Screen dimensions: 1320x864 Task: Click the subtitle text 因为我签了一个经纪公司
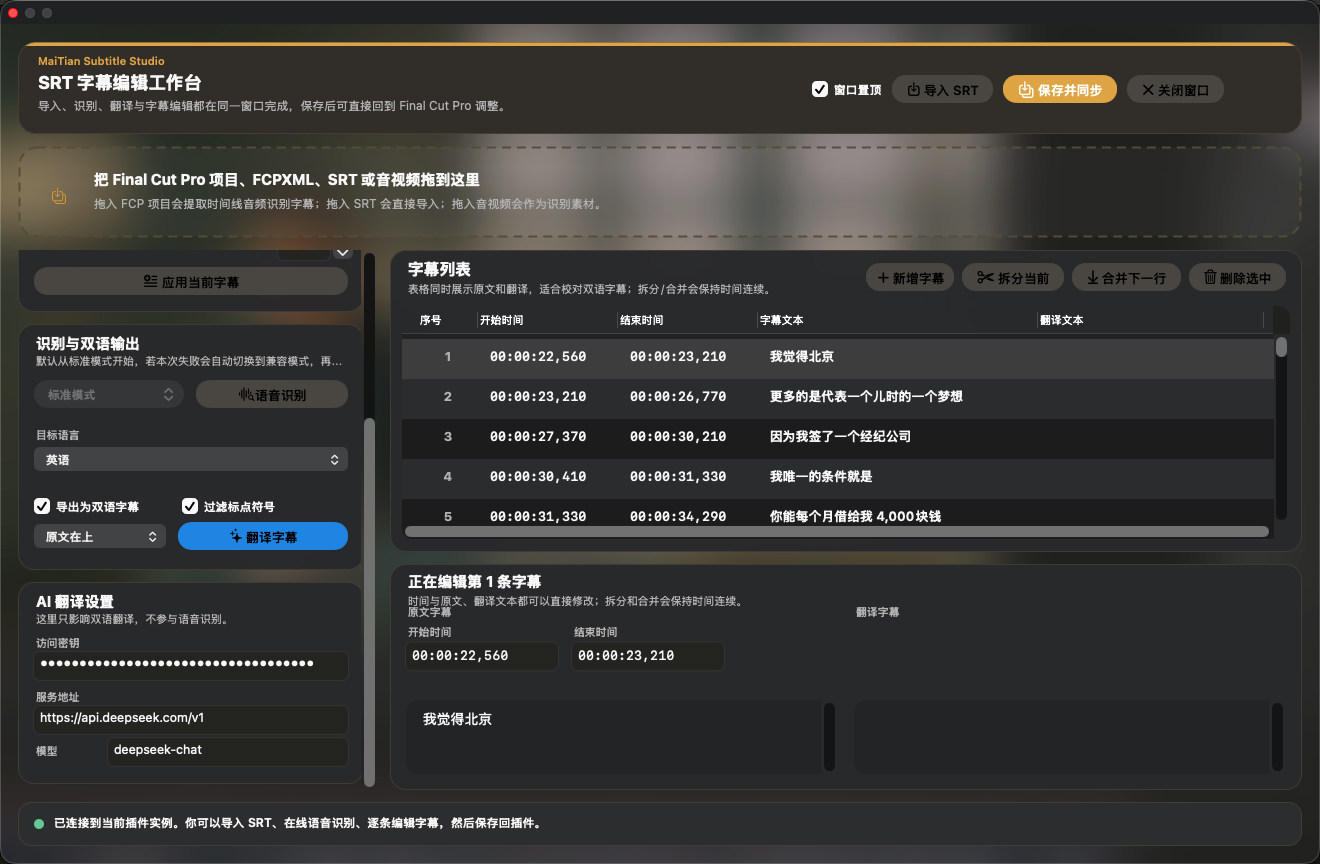point(840,437)
